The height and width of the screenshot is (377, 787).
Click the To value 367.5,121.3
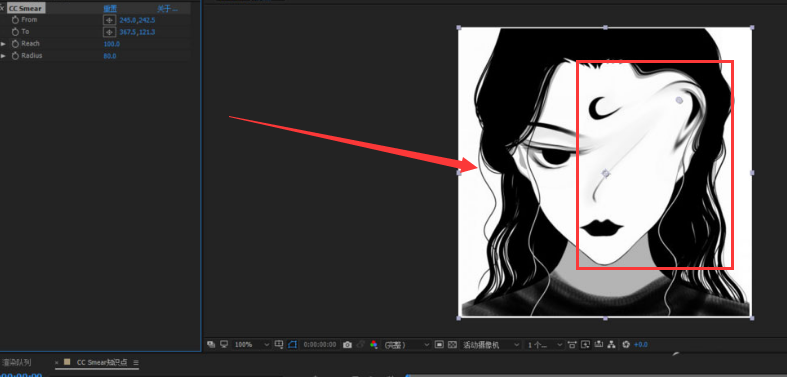(137, 32)
